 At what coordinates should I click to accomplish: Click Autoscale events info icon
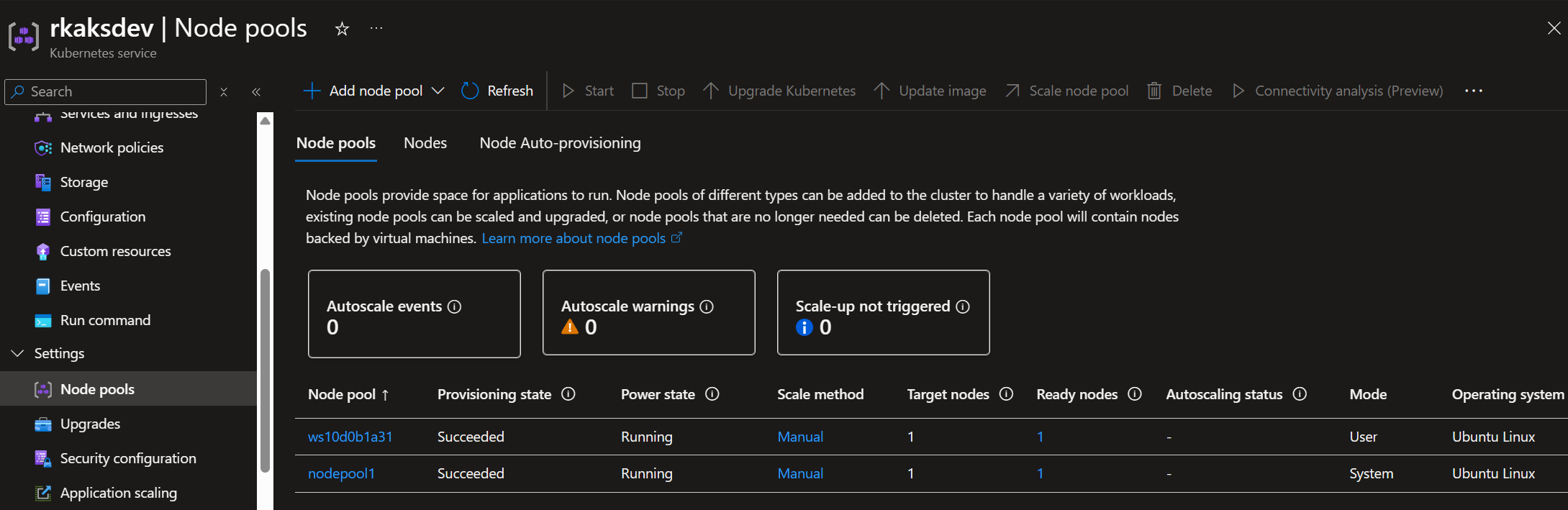click(455, 306)
